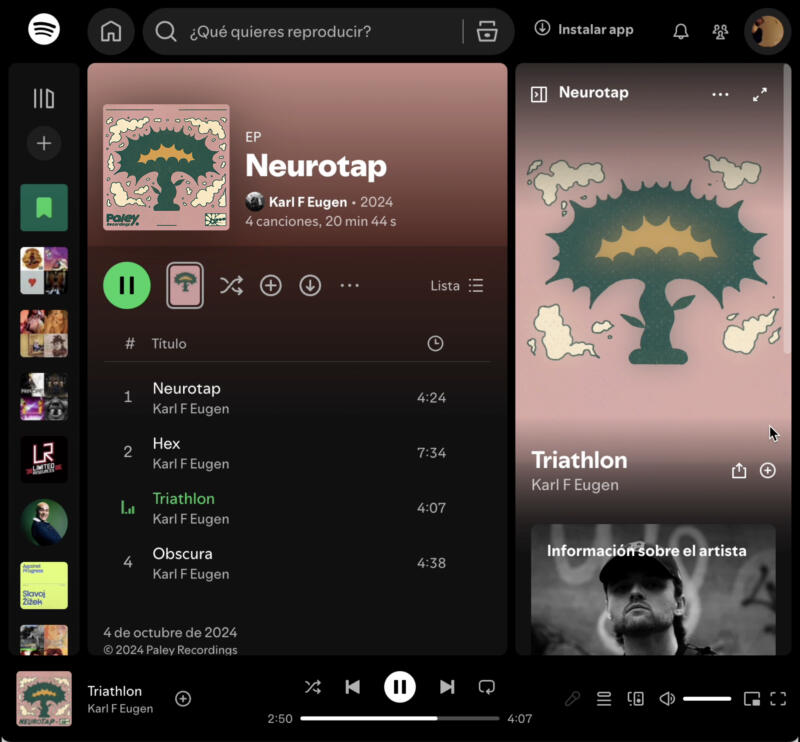Open the Spotify logo home link
Viewport: 800px width, 742px height.
coord(44,30)
